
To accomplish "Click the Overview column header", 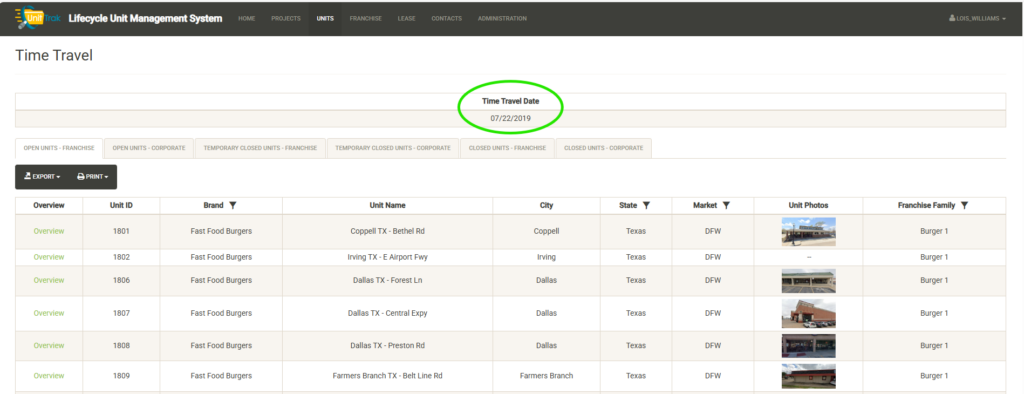I will point(49,205).
